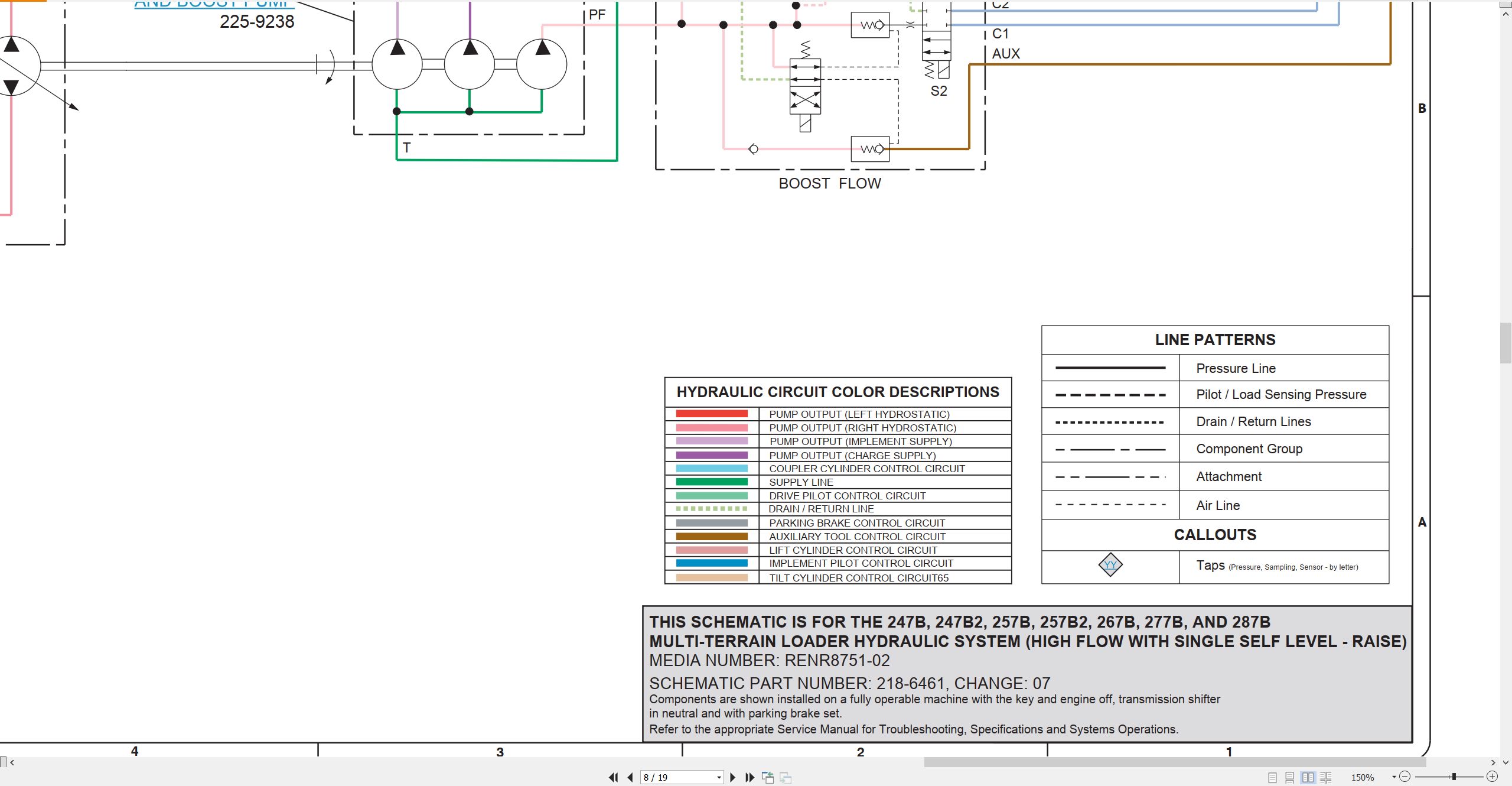
Task: Click the red Left Hydrostatic color swatch
Action: click(712, 414)
